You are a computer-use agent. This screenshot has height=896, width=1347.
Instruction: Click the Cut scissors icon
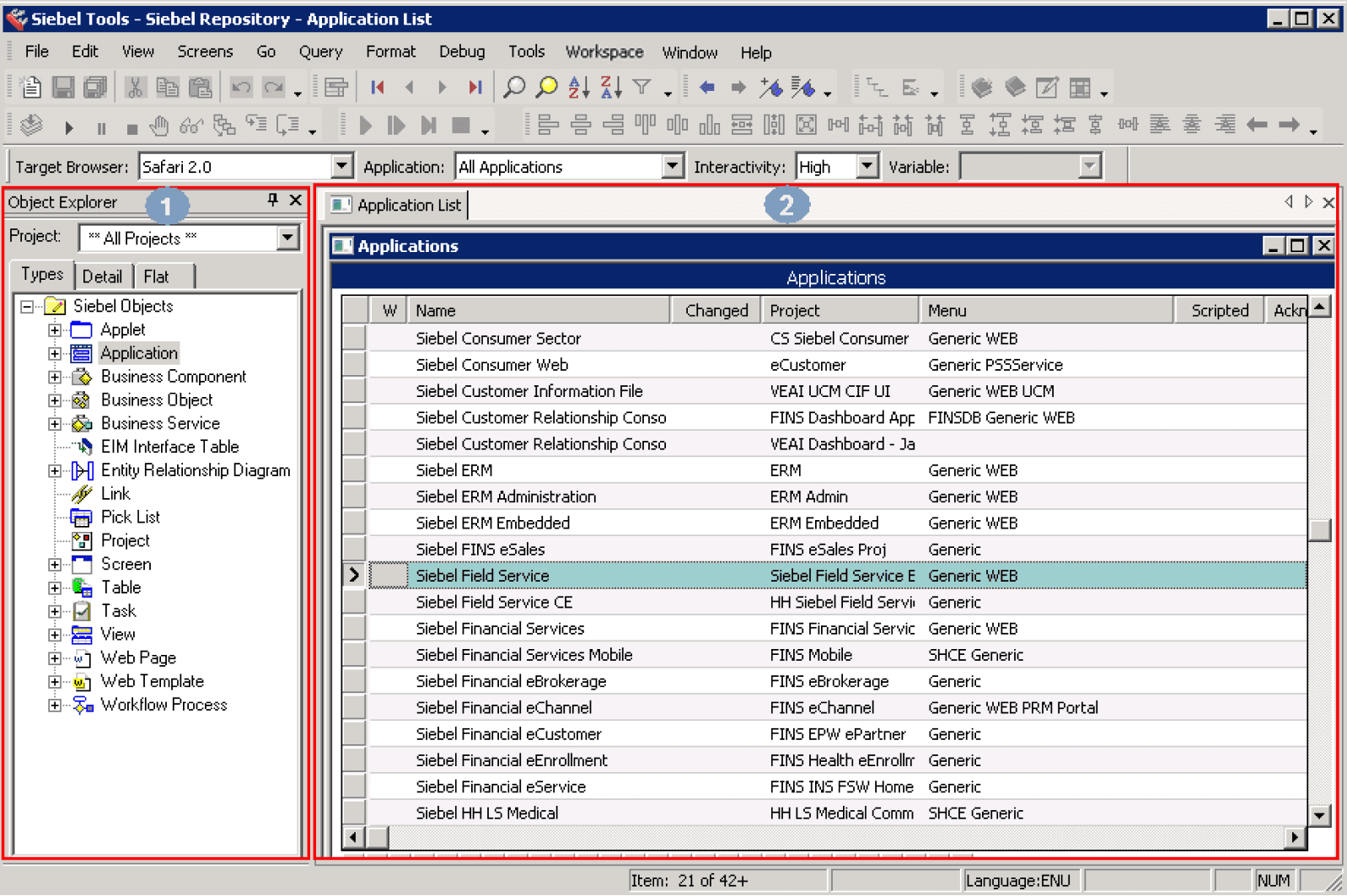coord(136,87)
